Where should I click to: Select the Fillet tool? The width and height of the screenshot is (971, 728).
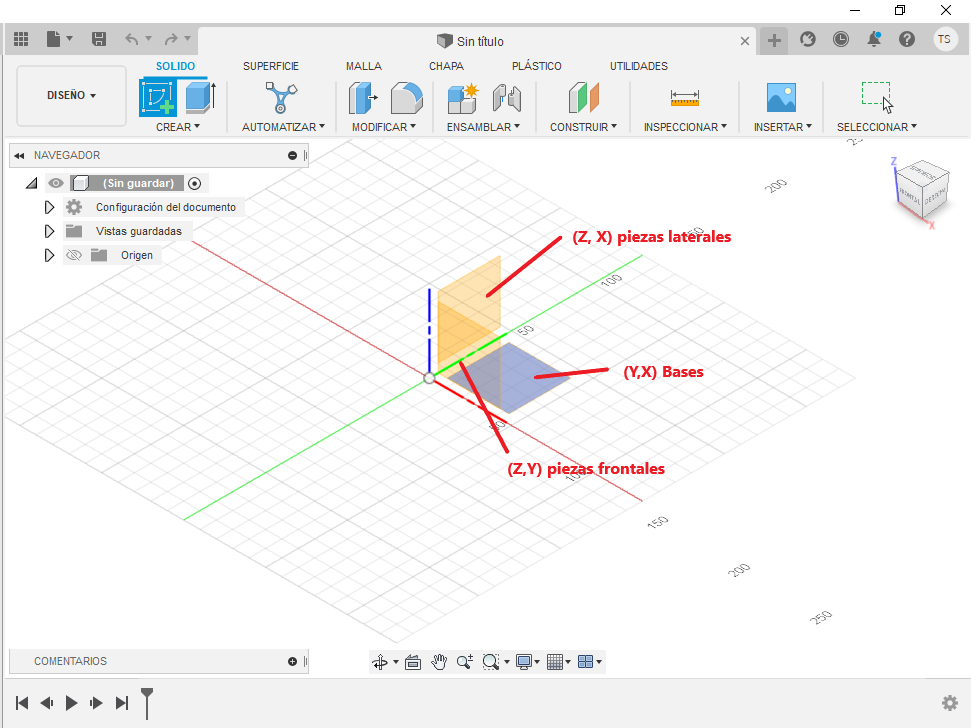pos(407,98)
